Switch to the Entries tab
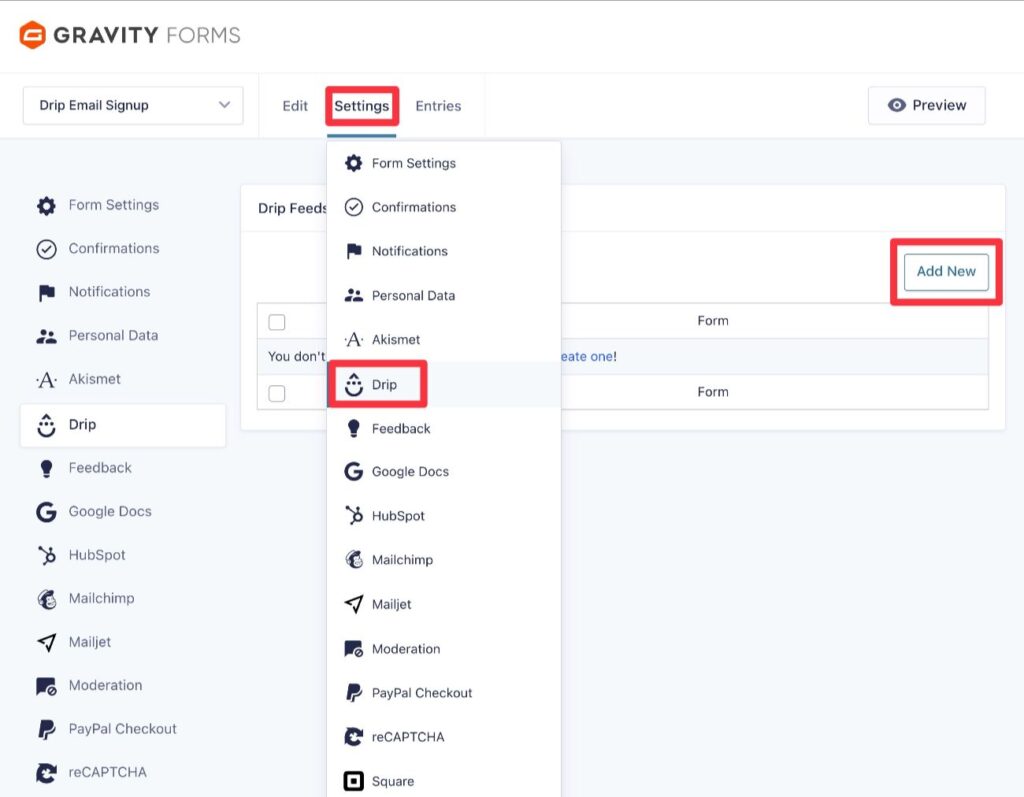 click(438, 106)
